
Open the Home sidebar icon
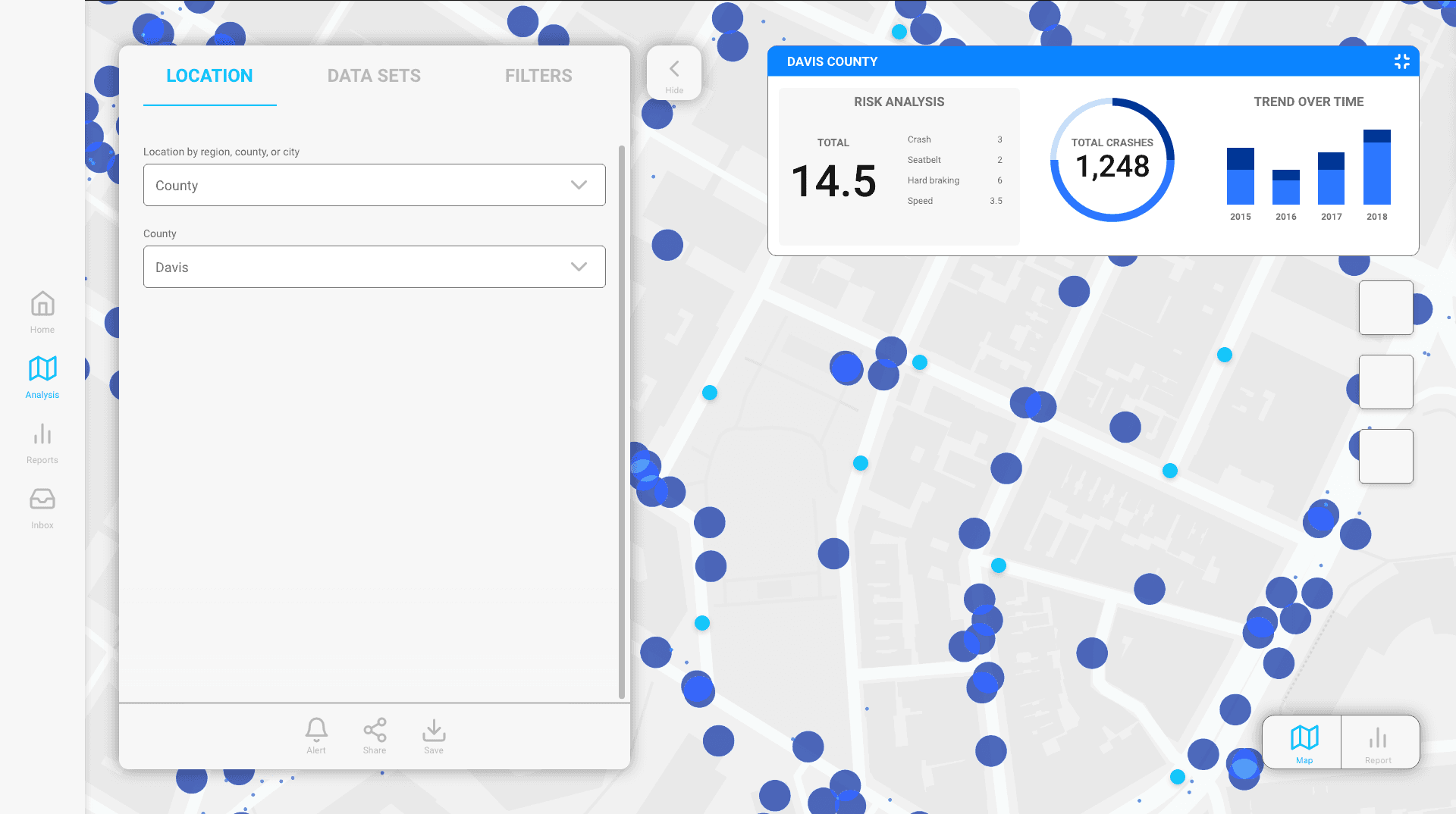click(x=42, y=304)
